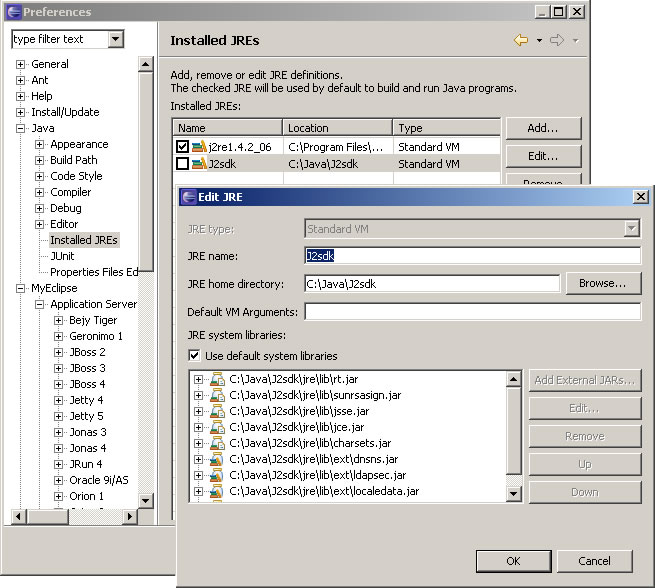Click the j2re1.4.2_06 library icon

coord(199,147)
